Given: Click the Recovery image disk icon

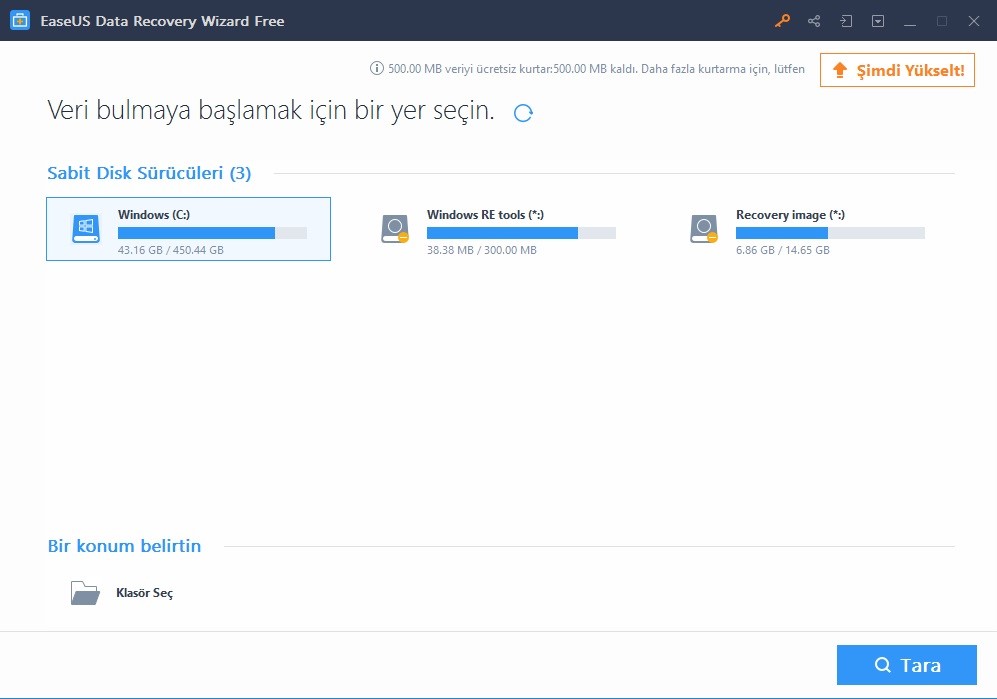Looking at the screenshot, I should click(704, 229).
